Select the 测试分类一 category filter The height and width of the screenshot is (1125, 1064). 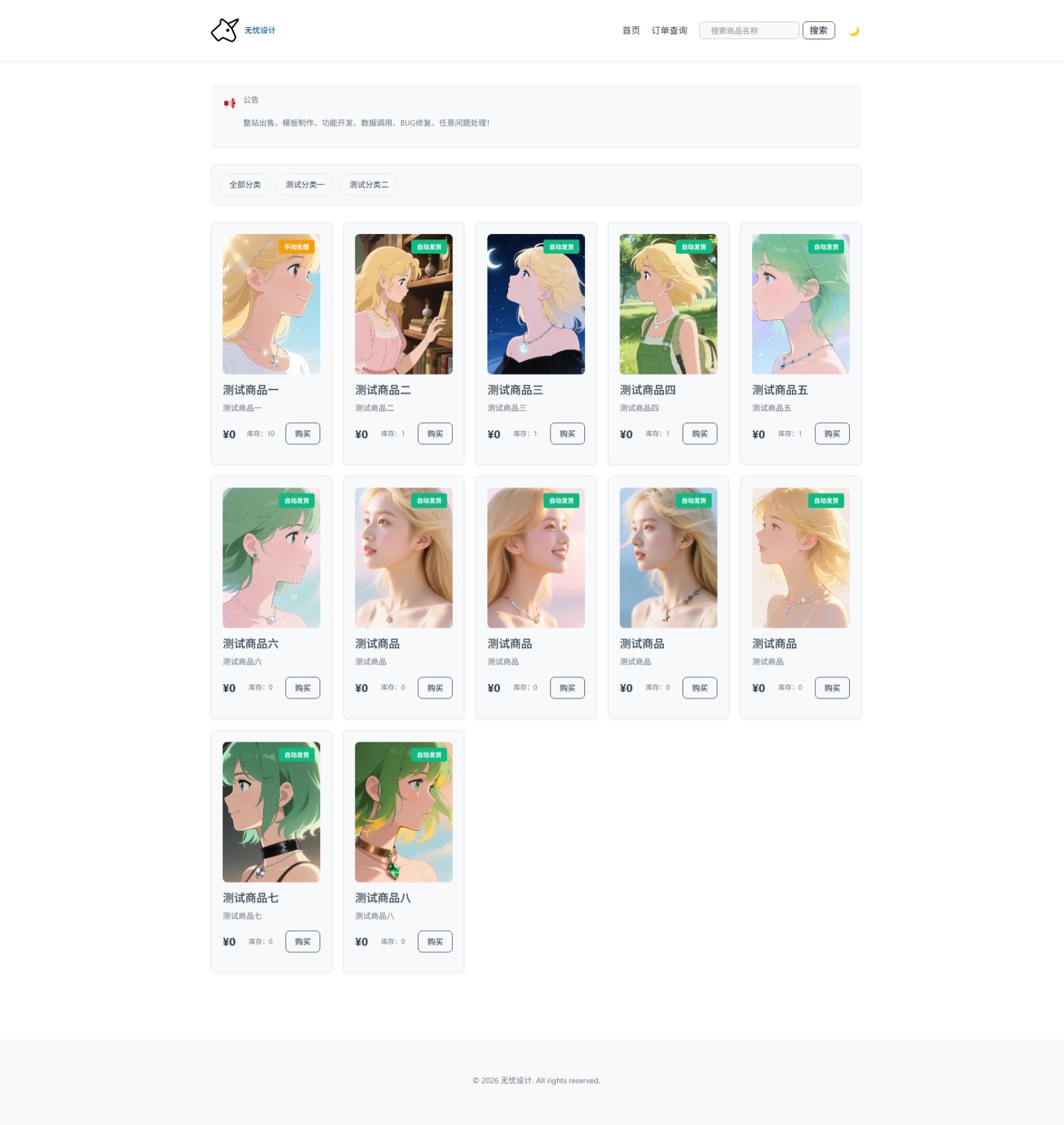pos(305,185)
